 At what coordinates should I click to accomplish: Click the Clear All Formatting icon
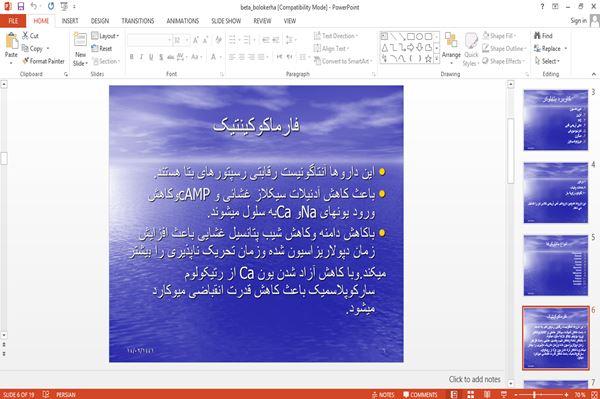(218, 40)
